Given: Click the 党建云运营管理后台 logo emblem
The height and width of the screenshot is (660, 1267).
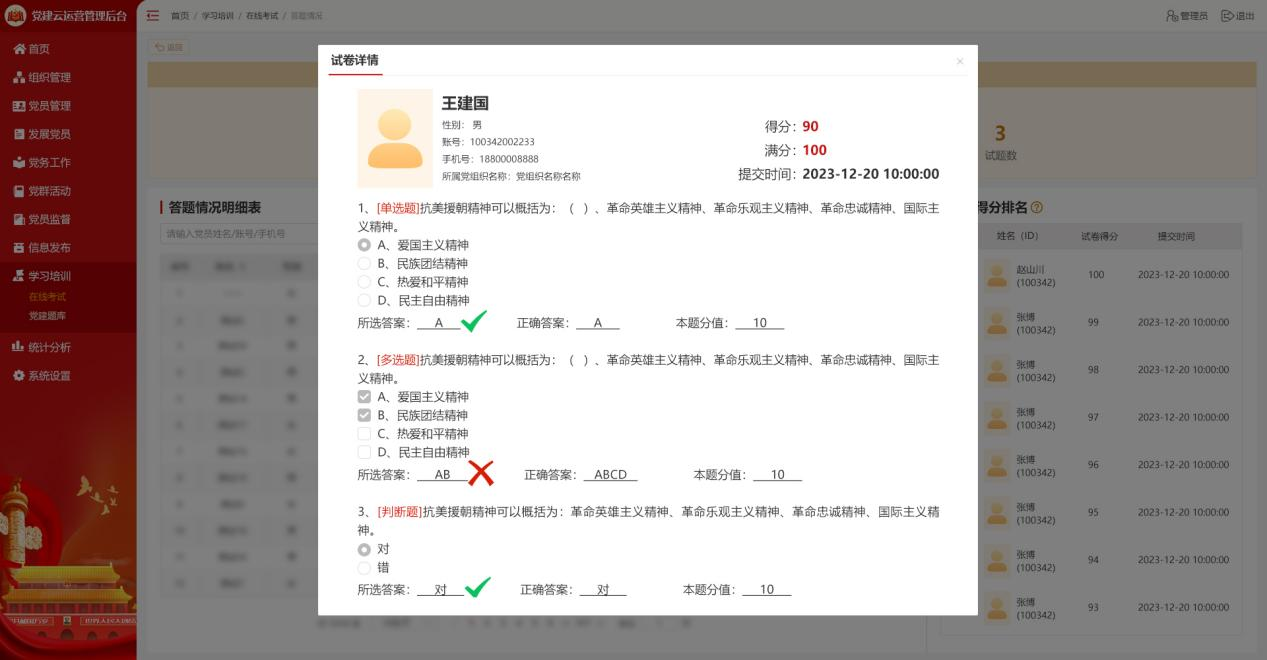Looking at the screenshot, I should tap(15, 15).
